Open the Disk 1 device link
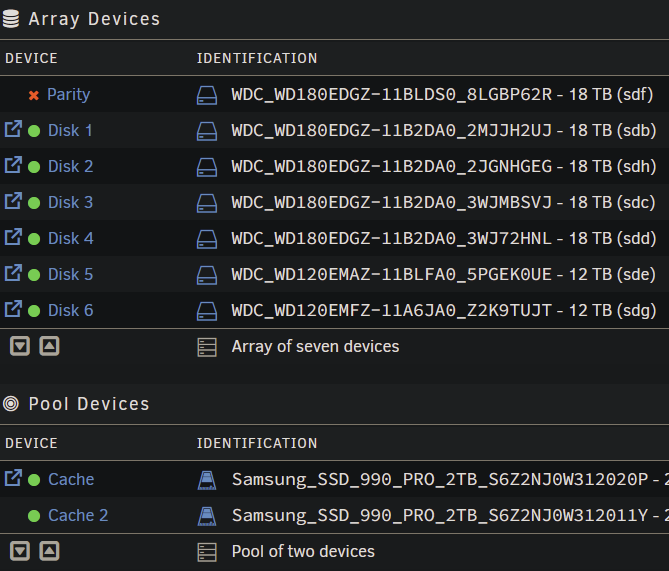Screen dimensions: 669x571 click(70, 131)
